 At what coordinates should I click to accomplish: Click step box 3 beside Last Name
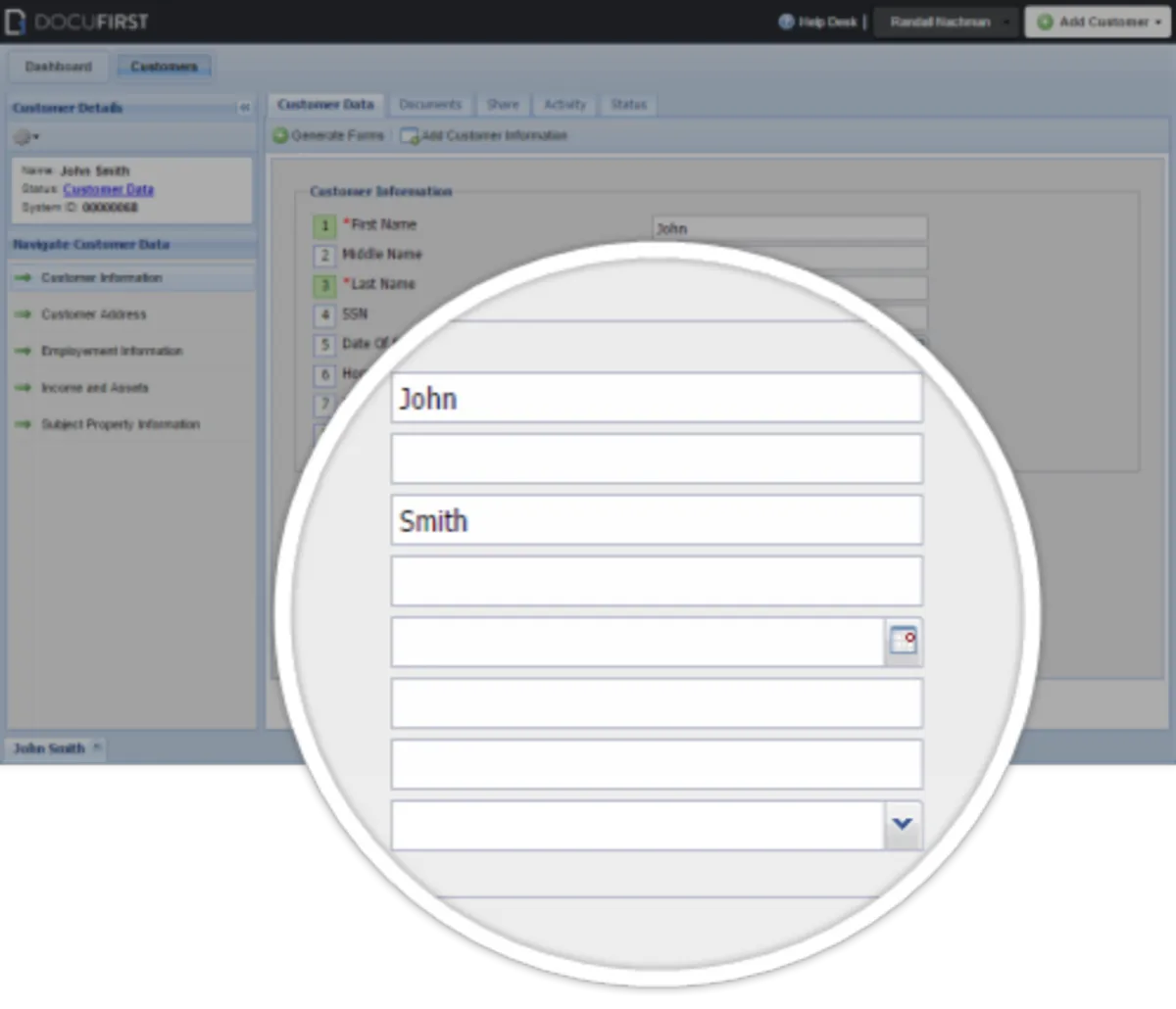[x=324, y=286]
